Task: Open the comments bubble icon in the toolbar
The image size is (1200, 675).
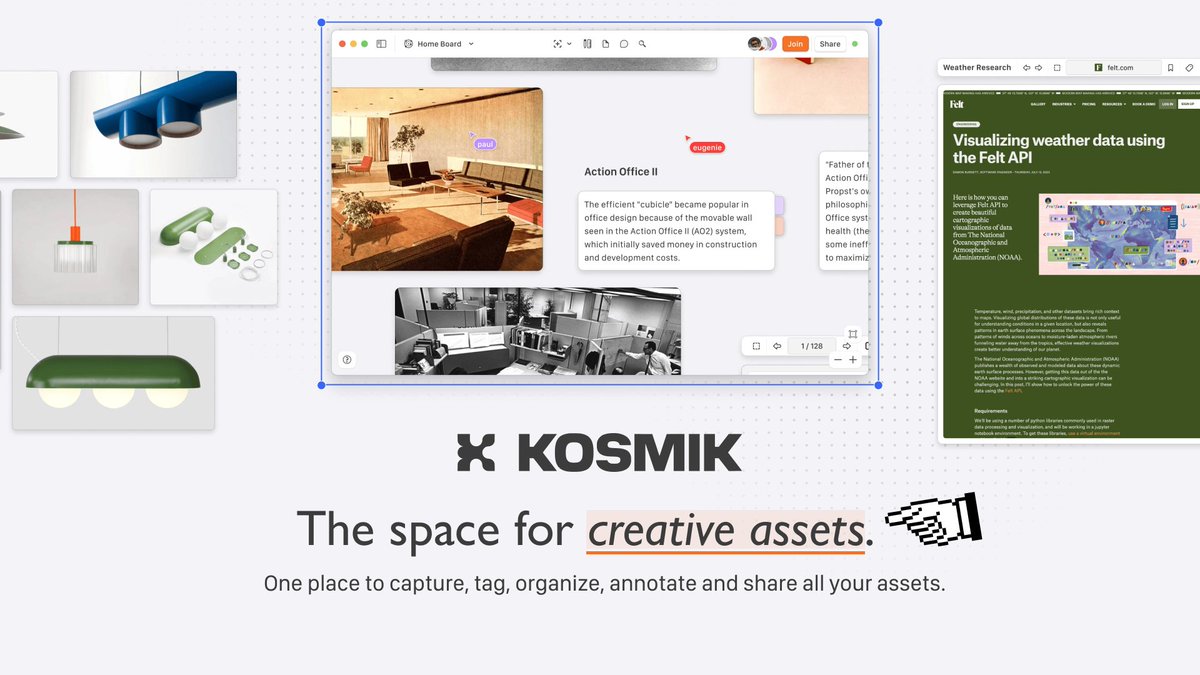Action: pos(623,43)
